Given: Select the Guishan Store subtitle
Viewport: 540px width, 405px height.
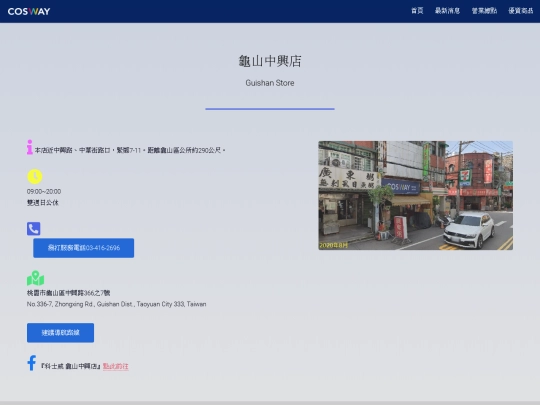Looking at the screenshot, I should 270,83.
